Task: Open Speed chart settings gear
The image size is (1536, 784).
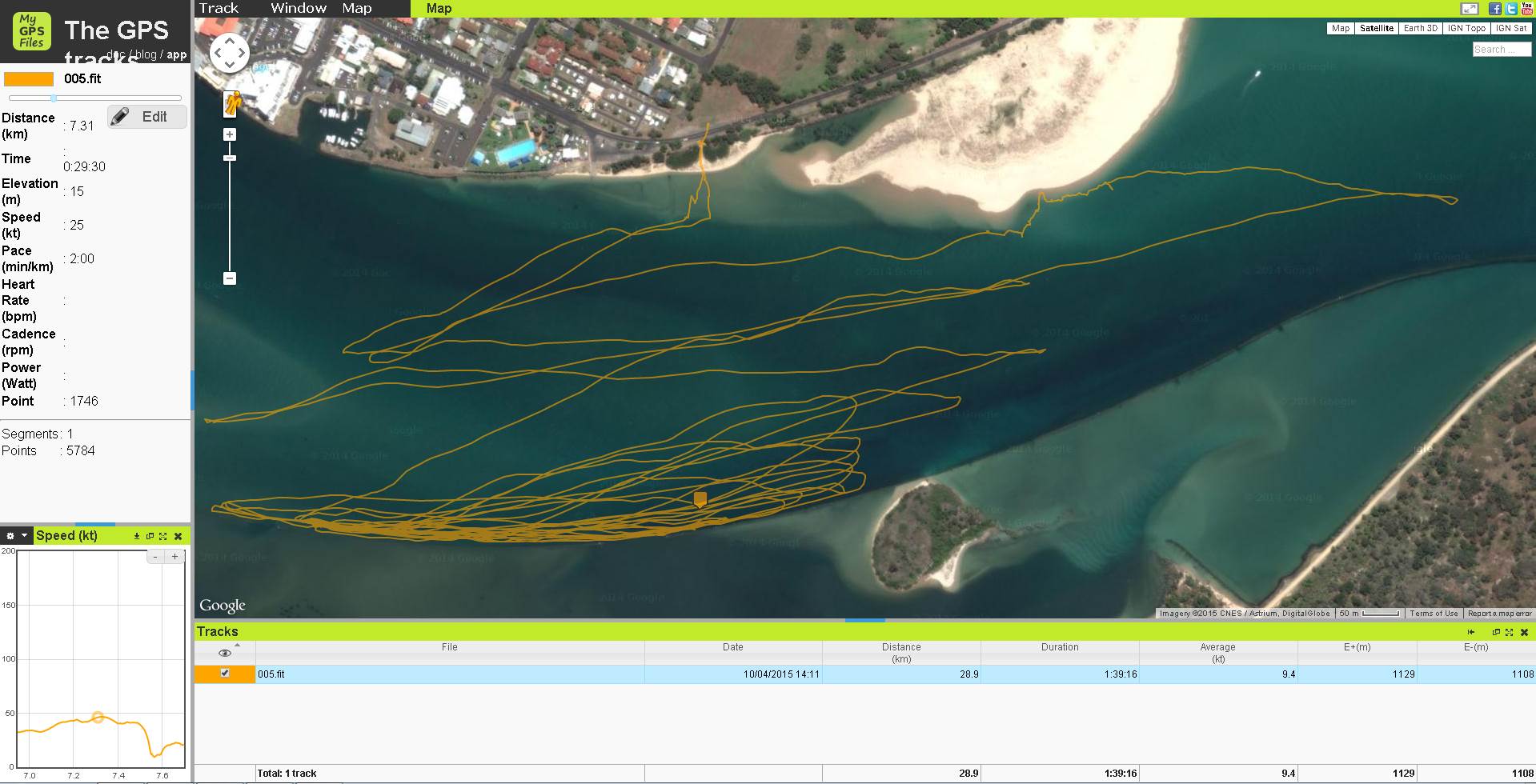Action: pyautogui.click(x=10, y=536)
